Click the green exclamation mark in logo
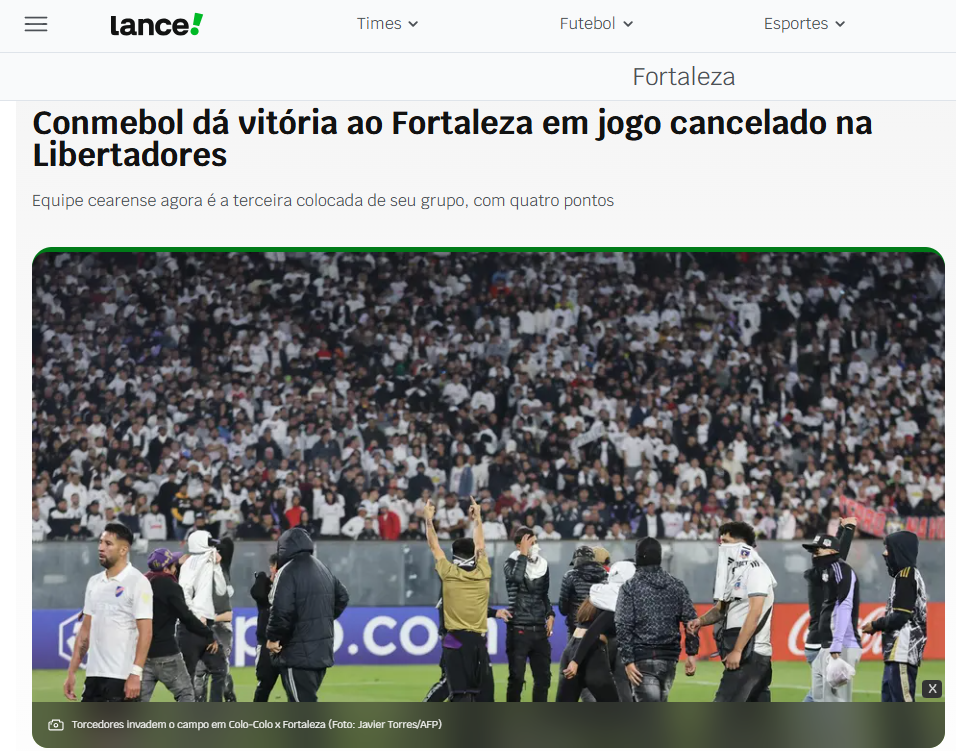The image size is (956, 751). (x=196, y=24)
